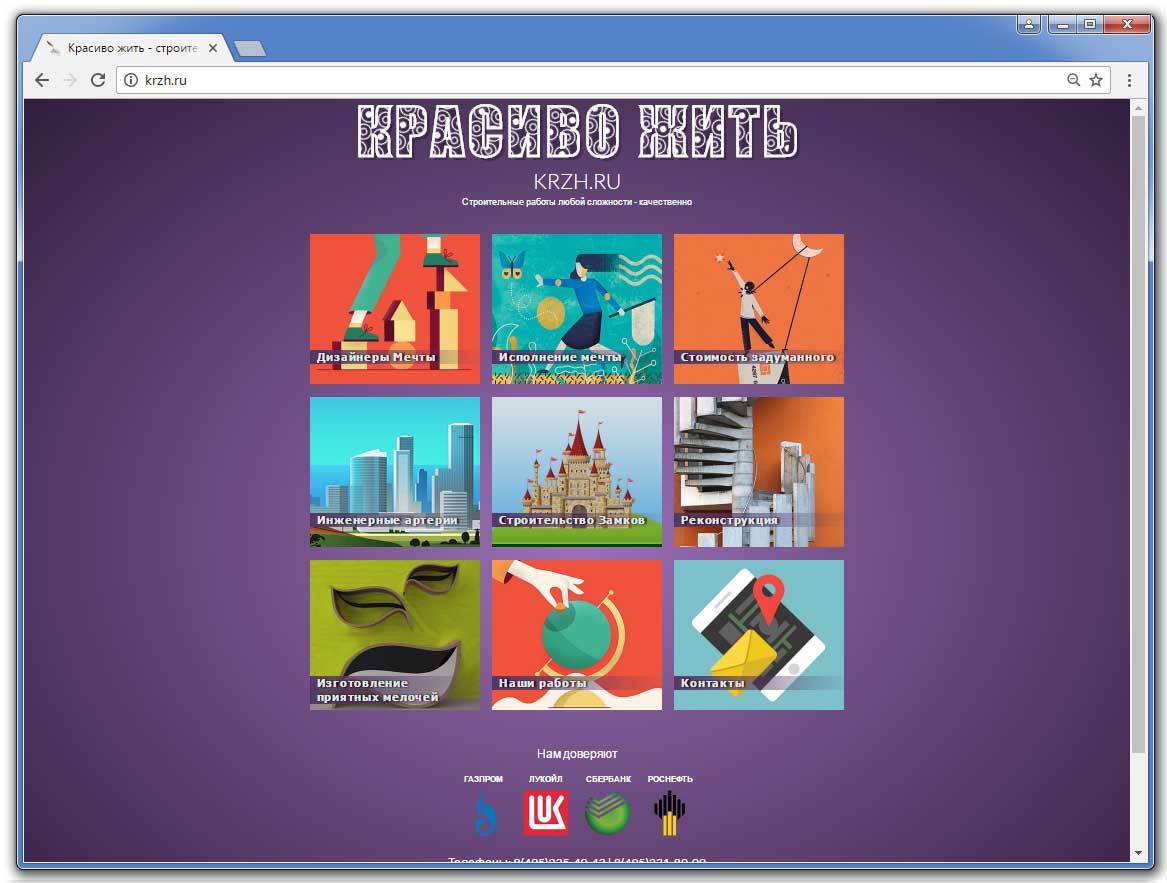Open the Наши работы tile

[x=577, y=635]
